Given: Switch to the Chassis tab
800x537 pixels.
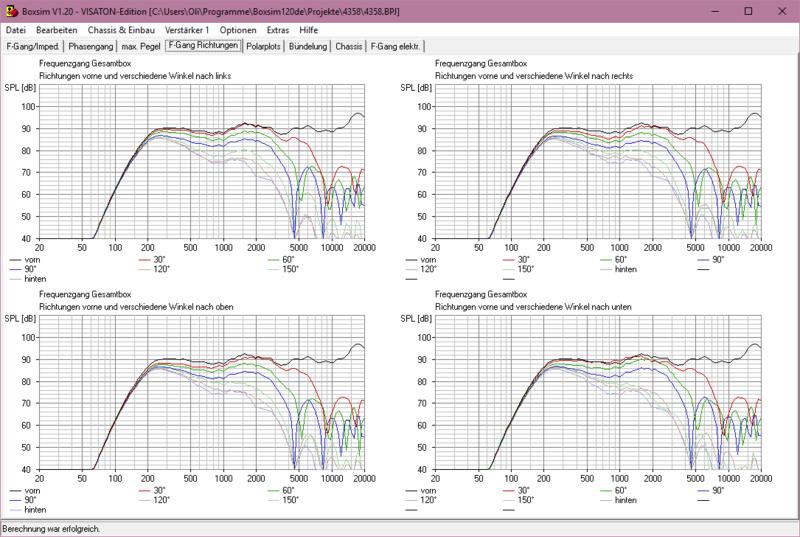Looking at the screenshot, I should (348, 46).
